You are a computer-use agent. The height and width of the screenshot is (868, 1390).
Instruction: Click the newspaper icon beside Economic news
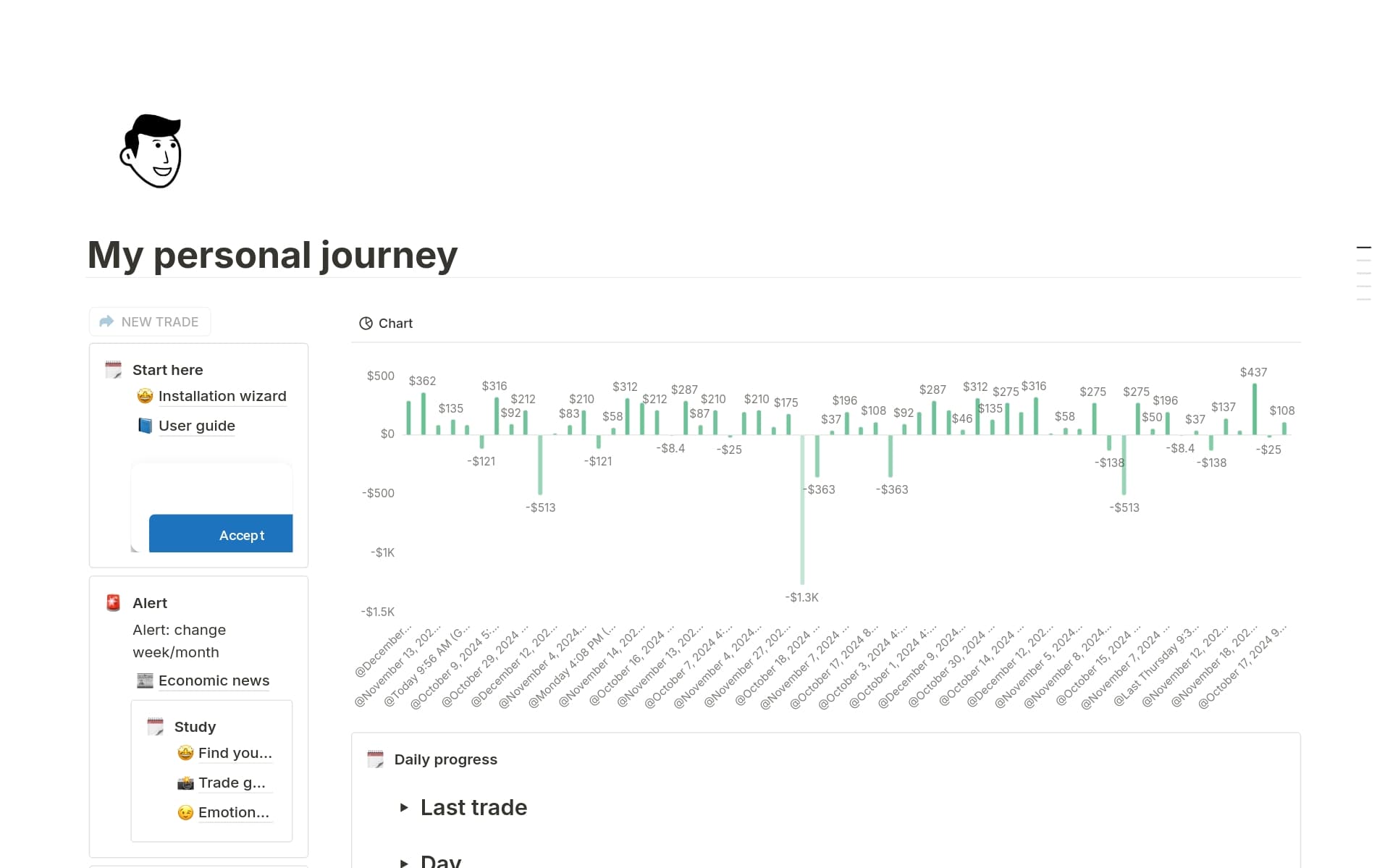click(x=144, y=680)
